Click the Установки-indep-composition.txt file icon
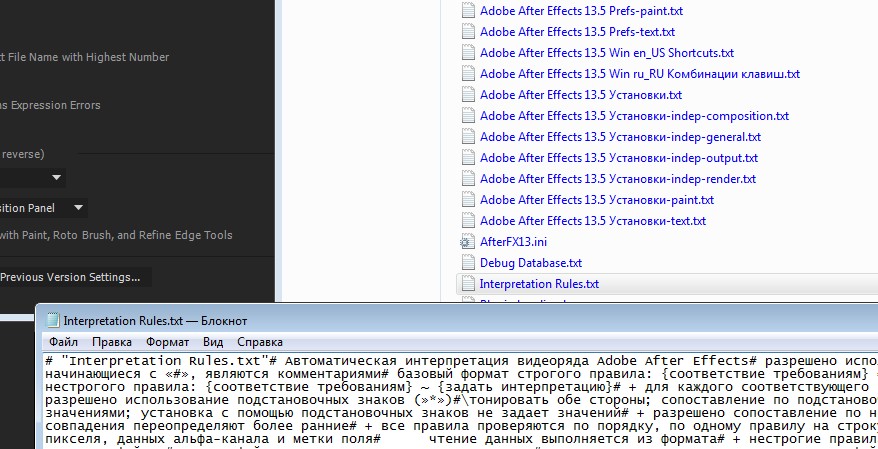 [467, 116]
